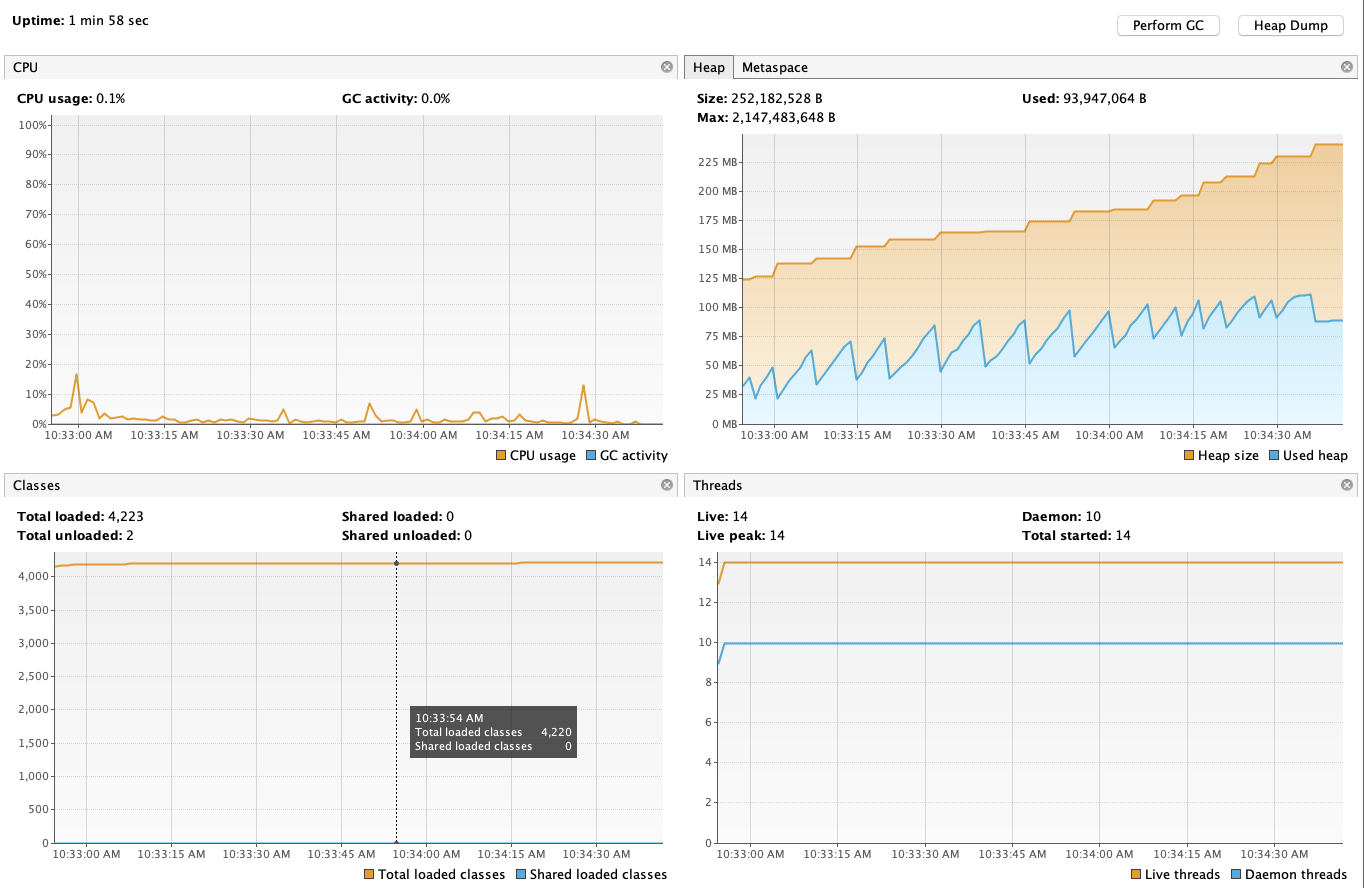The width and height of the screenshot is (1364, 888).
Task: Click the Threads panel title
Action: [717, 485]
